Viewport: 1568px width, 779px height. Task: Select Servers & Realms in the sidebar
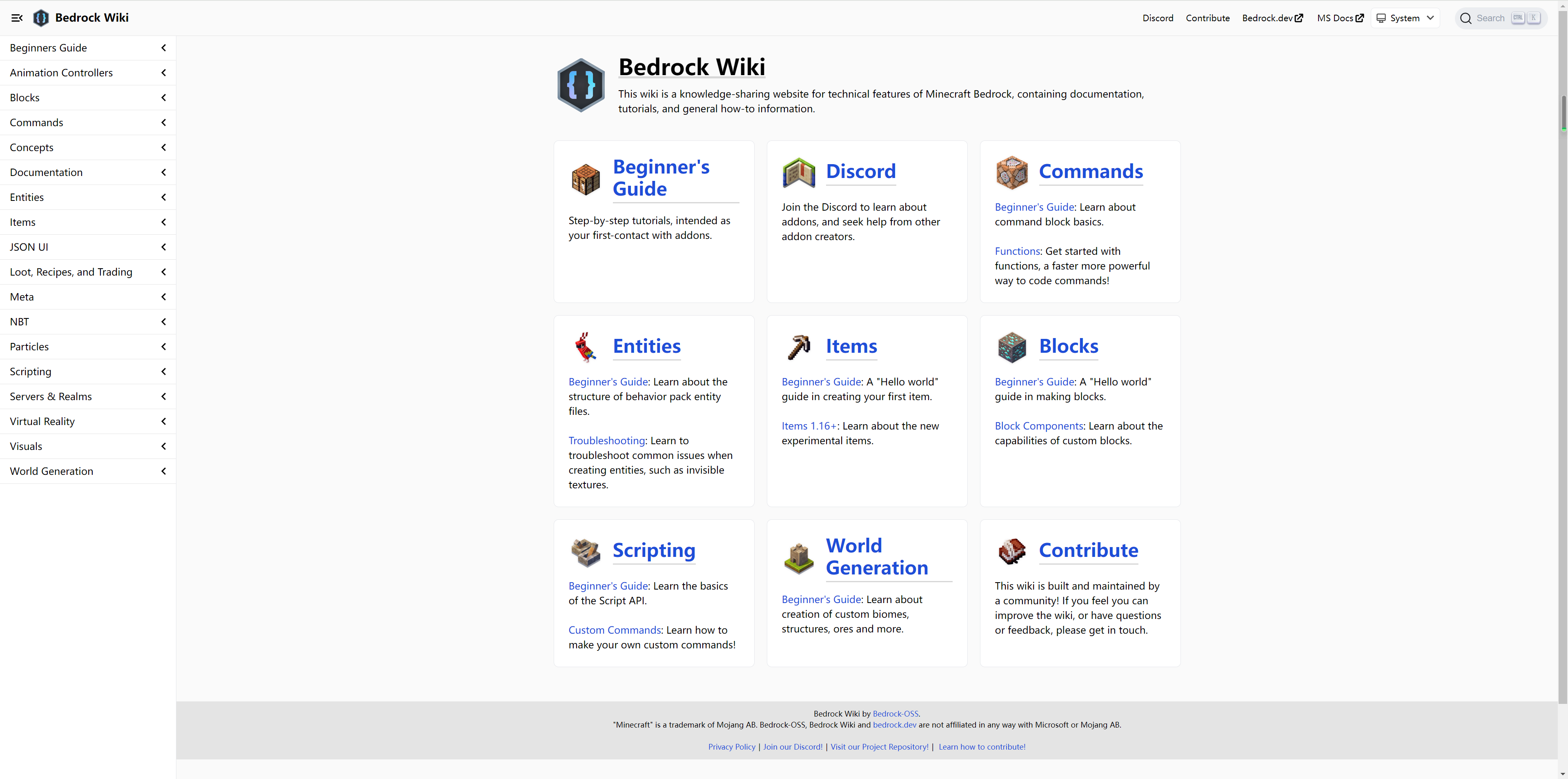pos(88,397)
